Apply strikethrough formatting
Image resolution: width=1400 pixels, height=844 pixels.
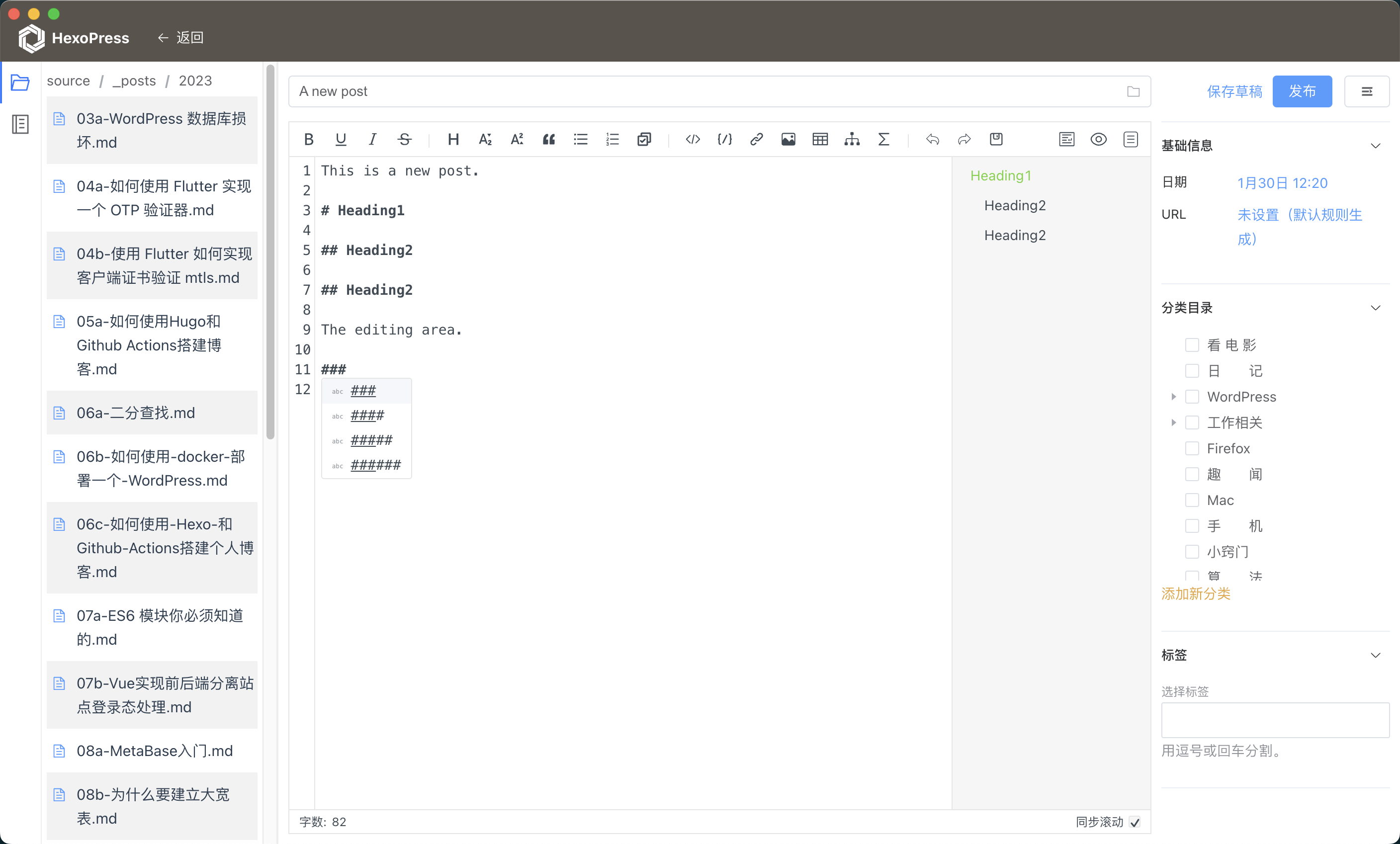point(405,139)
